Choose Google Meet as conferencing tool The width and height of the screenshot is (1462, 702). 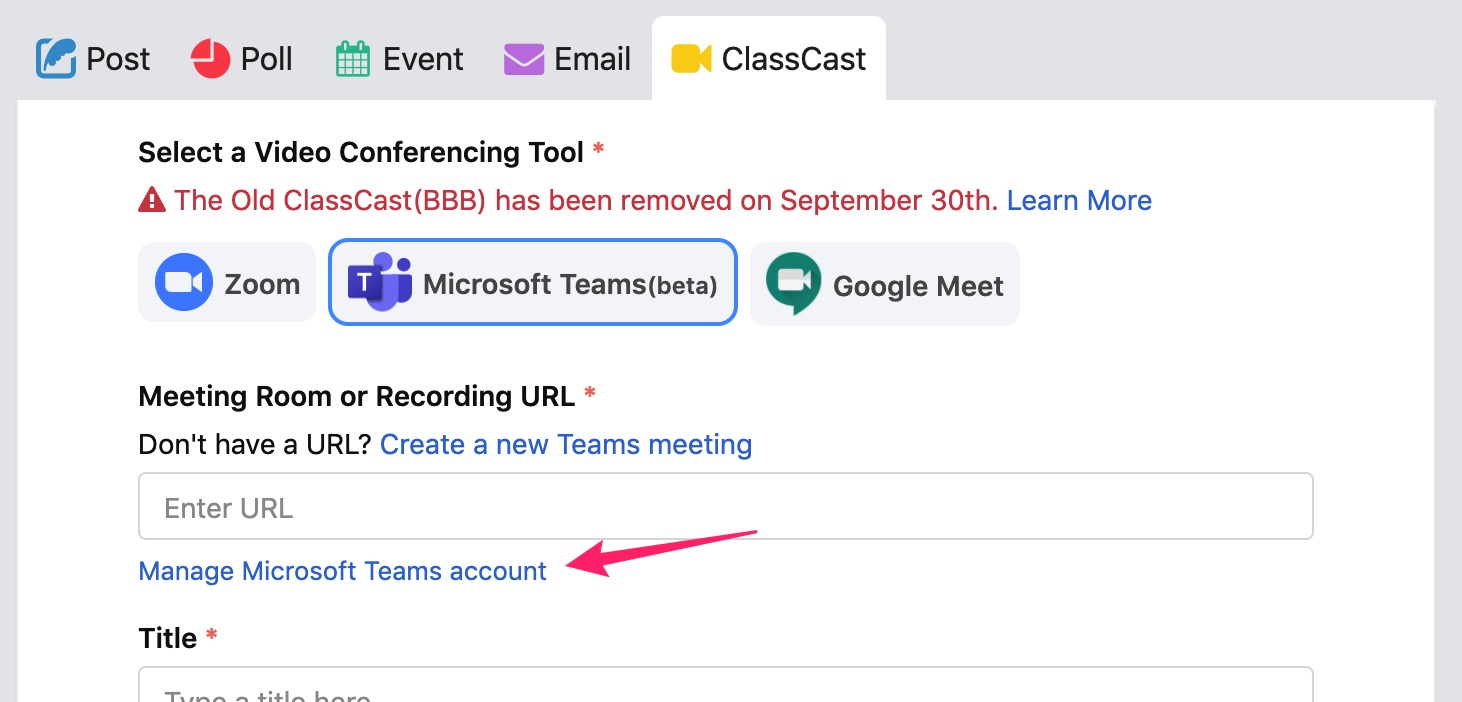click(x=885, y=284)
